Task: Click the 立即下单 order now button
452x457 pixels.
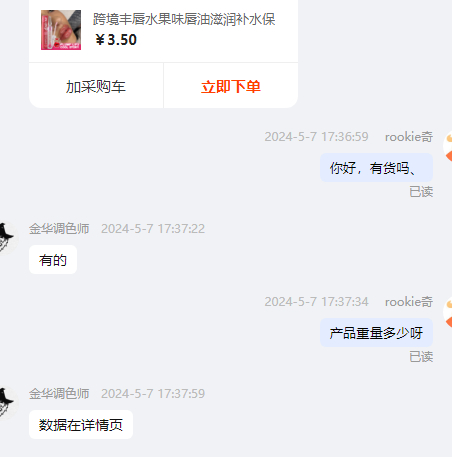Action: (231, 87)
